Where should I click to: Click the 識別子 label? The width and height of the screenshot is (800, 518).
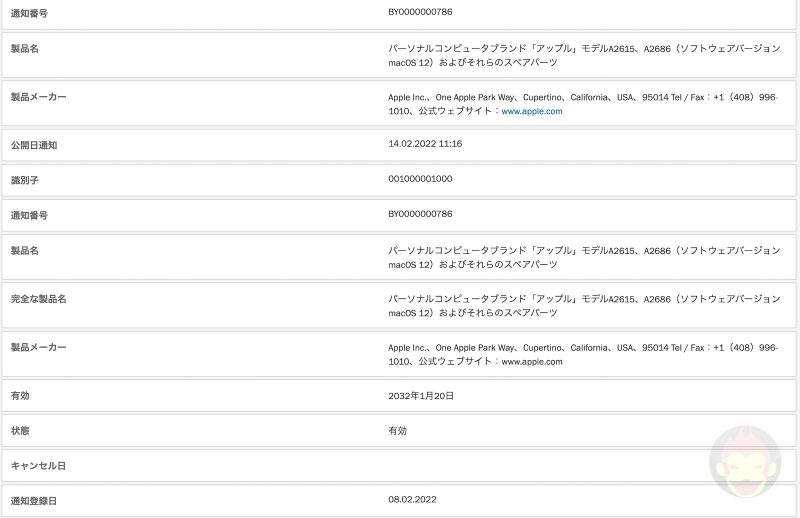point(24,180)
